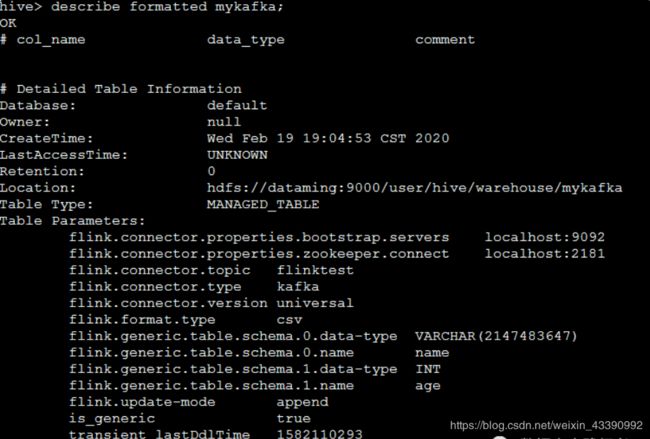Click the localhost:2181 zookeeper value

pos(545,253)
